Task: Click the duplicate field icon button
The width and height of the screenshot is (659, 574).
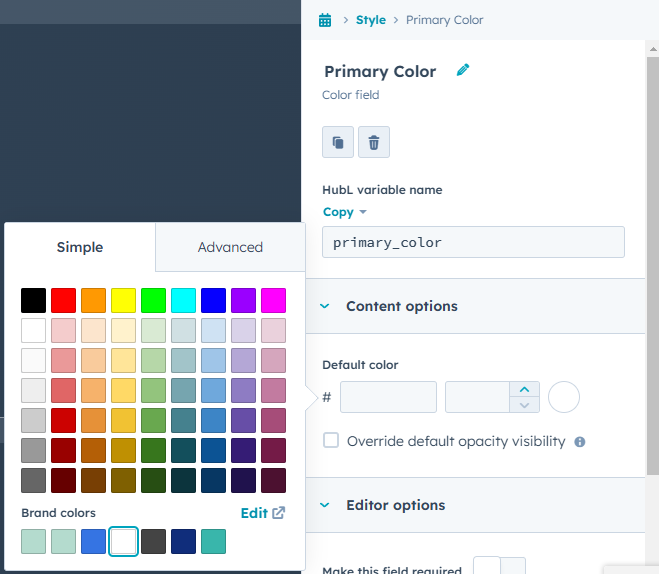Action: click(x=338, y=142)
